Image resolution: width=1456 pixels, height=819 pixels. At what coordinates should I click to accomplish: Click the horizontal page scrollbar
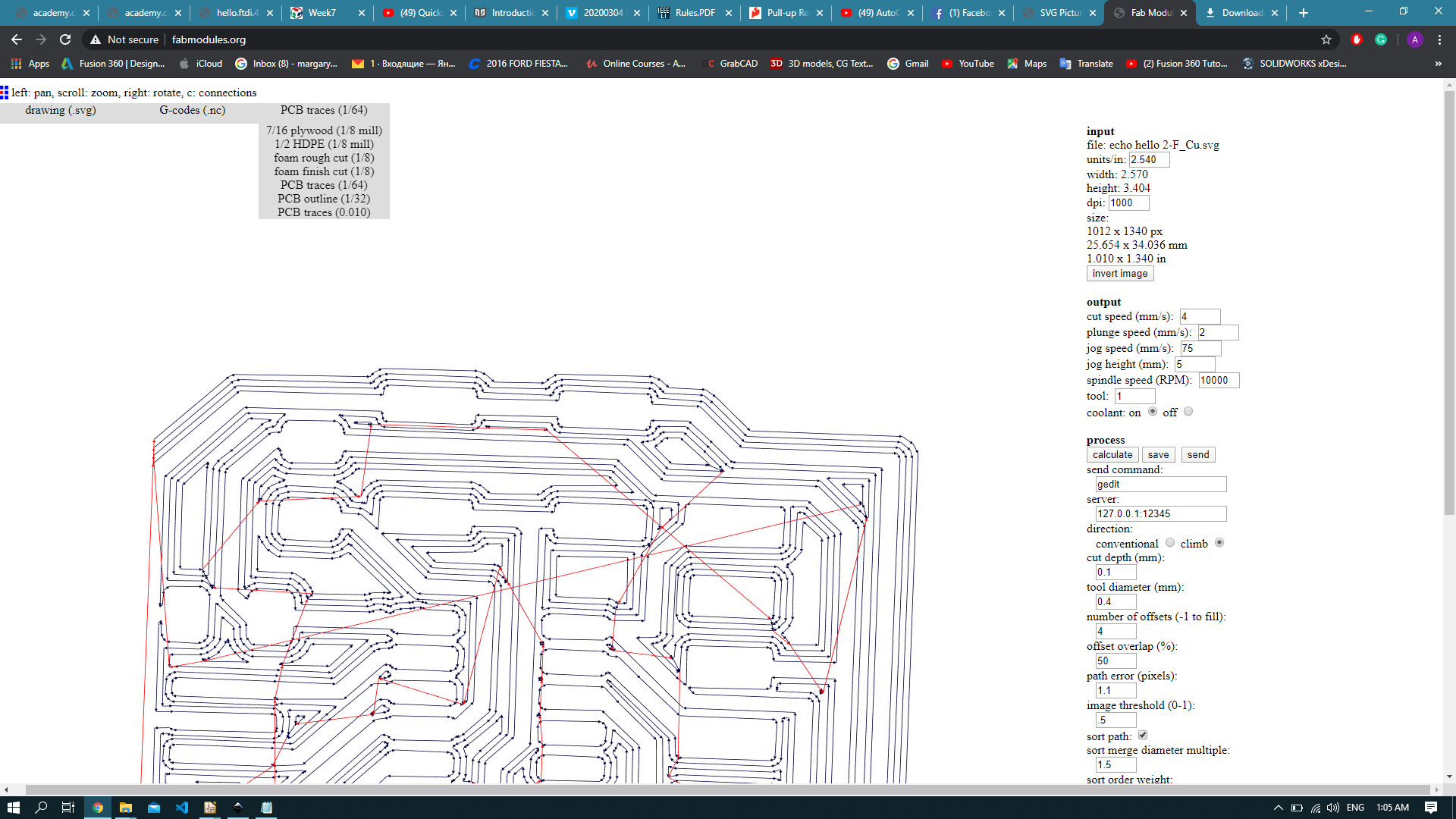[728, 789]
